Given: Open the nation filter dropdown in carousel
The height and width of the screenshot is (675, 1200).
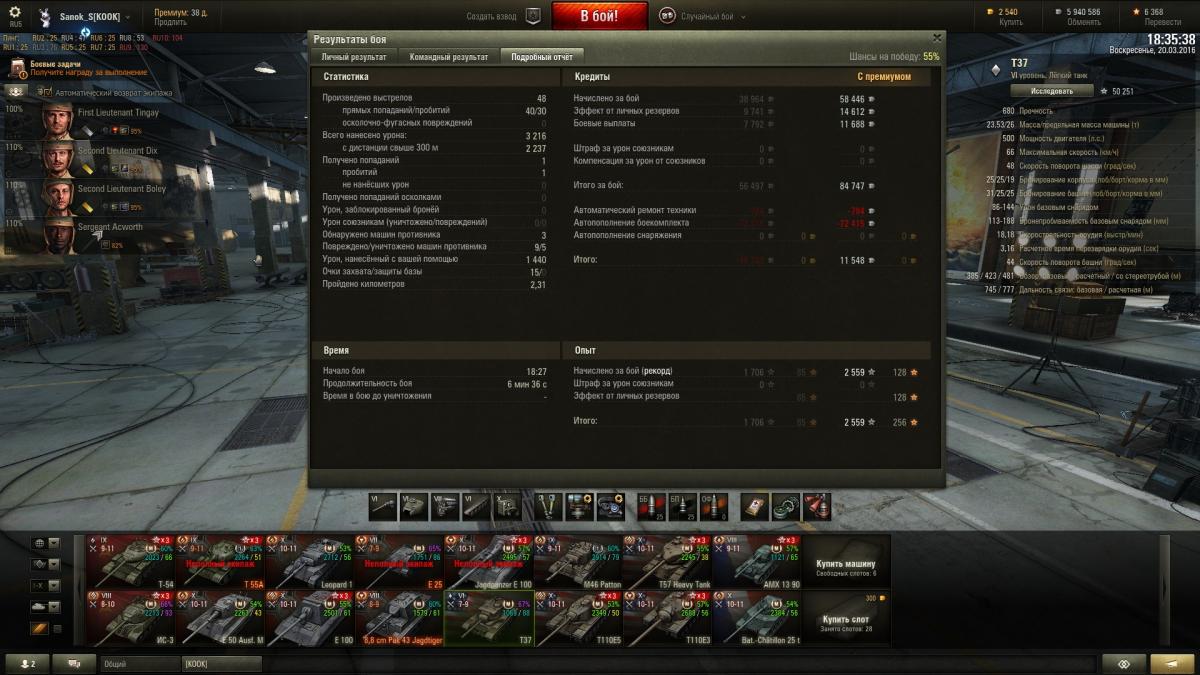Looking at the screenshot, I should (46, 543).
